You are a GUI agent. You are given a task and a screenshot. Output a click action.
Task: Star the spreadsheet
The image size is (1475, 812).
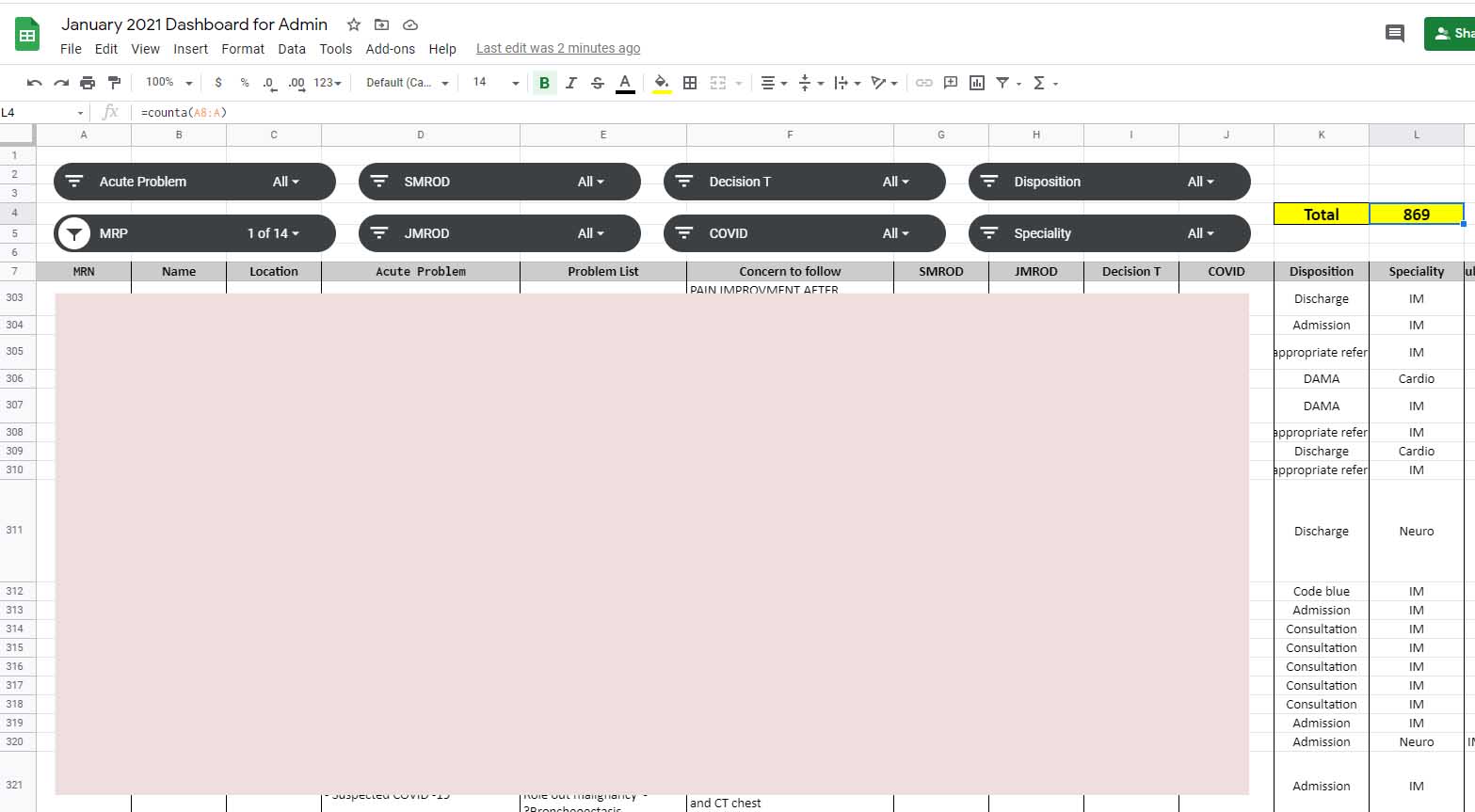coord(352,24)
